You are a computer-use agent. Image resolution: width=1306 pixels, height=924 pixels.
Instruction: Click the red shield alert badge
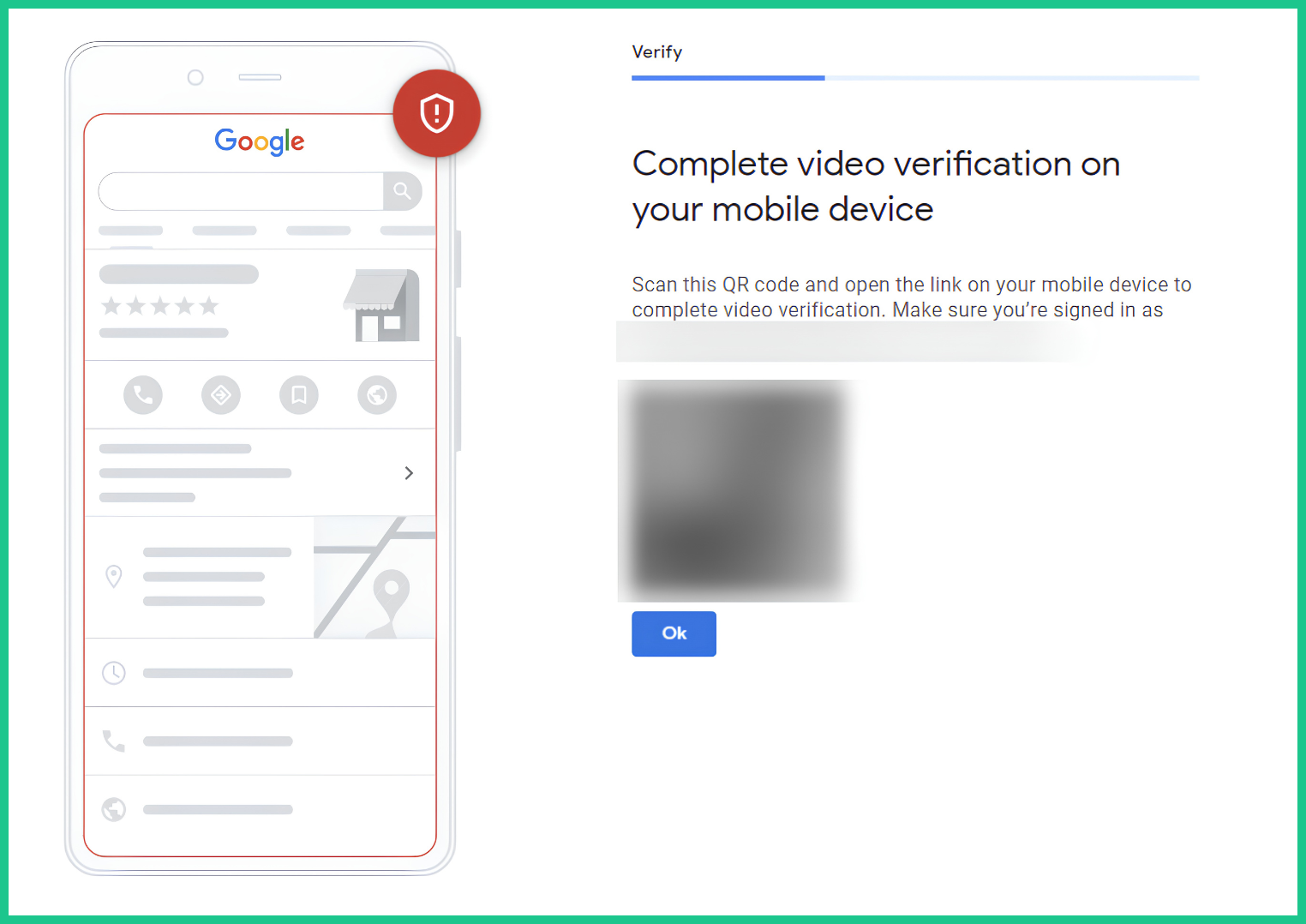coord(436,113)
